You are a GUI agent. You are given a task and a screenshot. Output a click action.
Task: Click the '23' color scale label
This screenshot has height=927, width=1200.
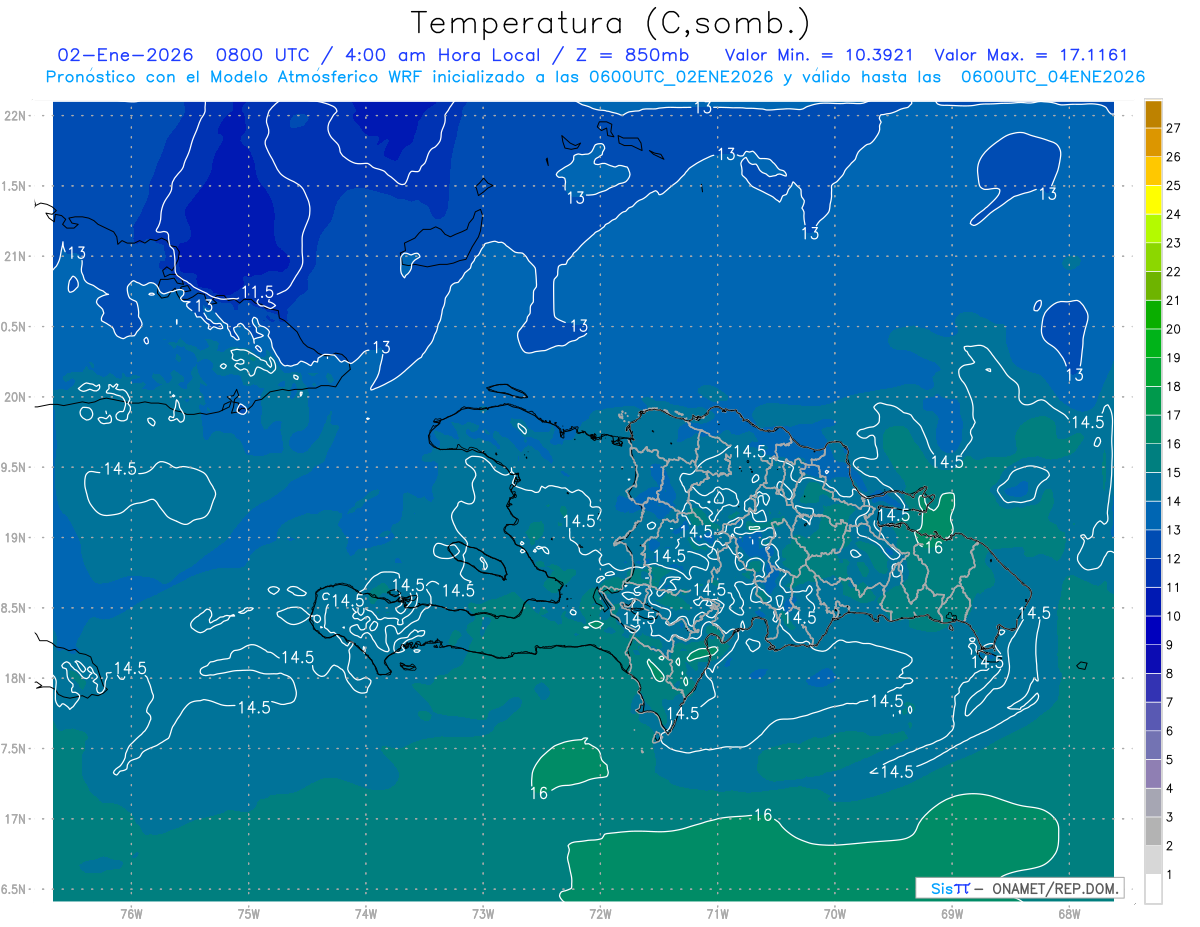pyautogui.click(x=1174, y=243)
